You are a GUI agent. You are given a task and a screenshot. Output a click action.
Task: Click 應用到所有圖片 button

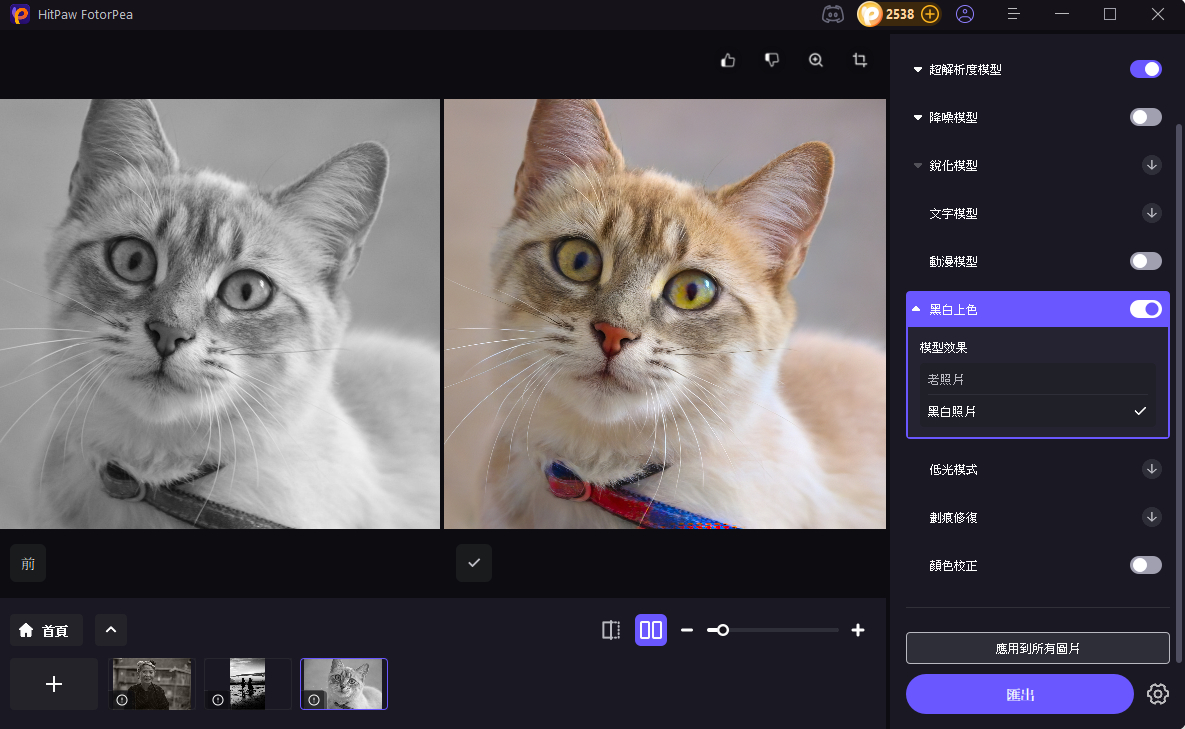coord(1037,648)
